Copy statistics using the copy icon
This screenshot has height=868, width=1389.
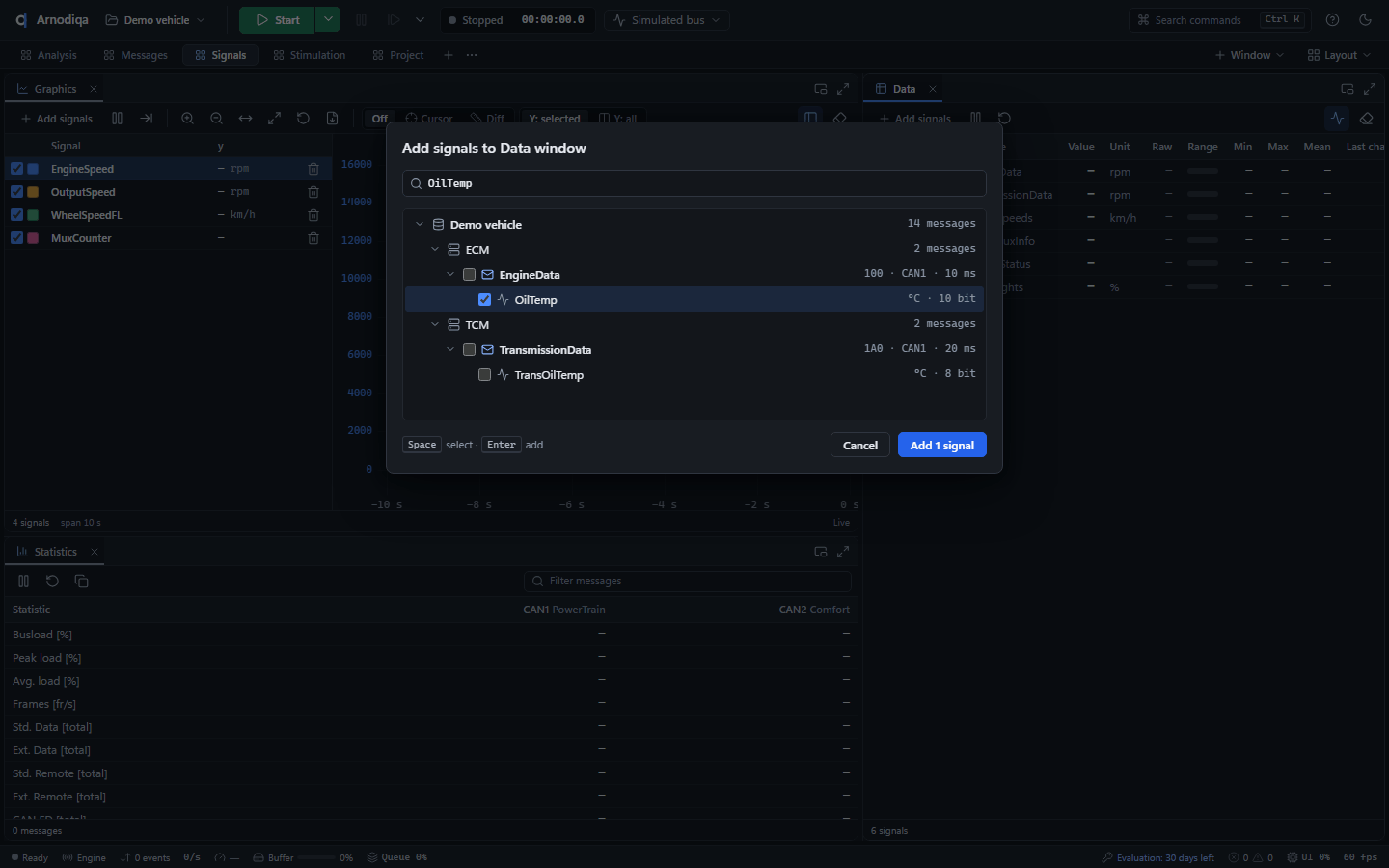(x=82, y=582)
